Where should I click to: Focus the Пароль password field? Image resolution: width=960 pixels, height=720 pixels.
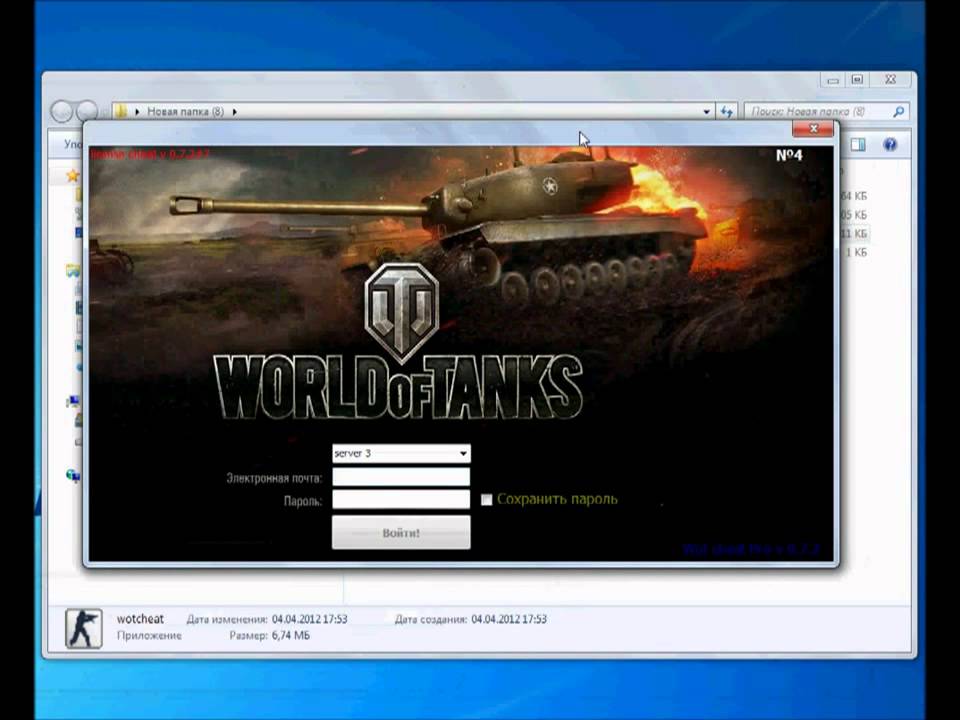tap(401, 500)
